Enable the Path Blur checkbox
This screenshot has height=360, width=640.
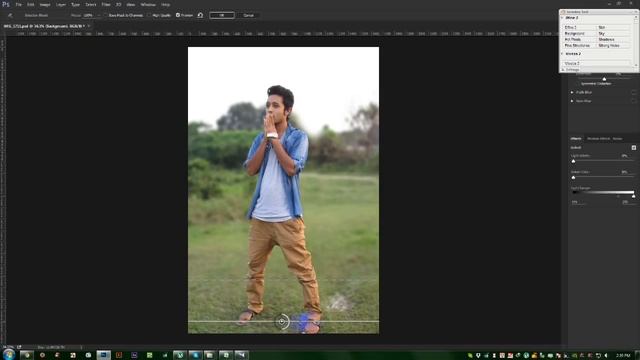pos(633,92)
